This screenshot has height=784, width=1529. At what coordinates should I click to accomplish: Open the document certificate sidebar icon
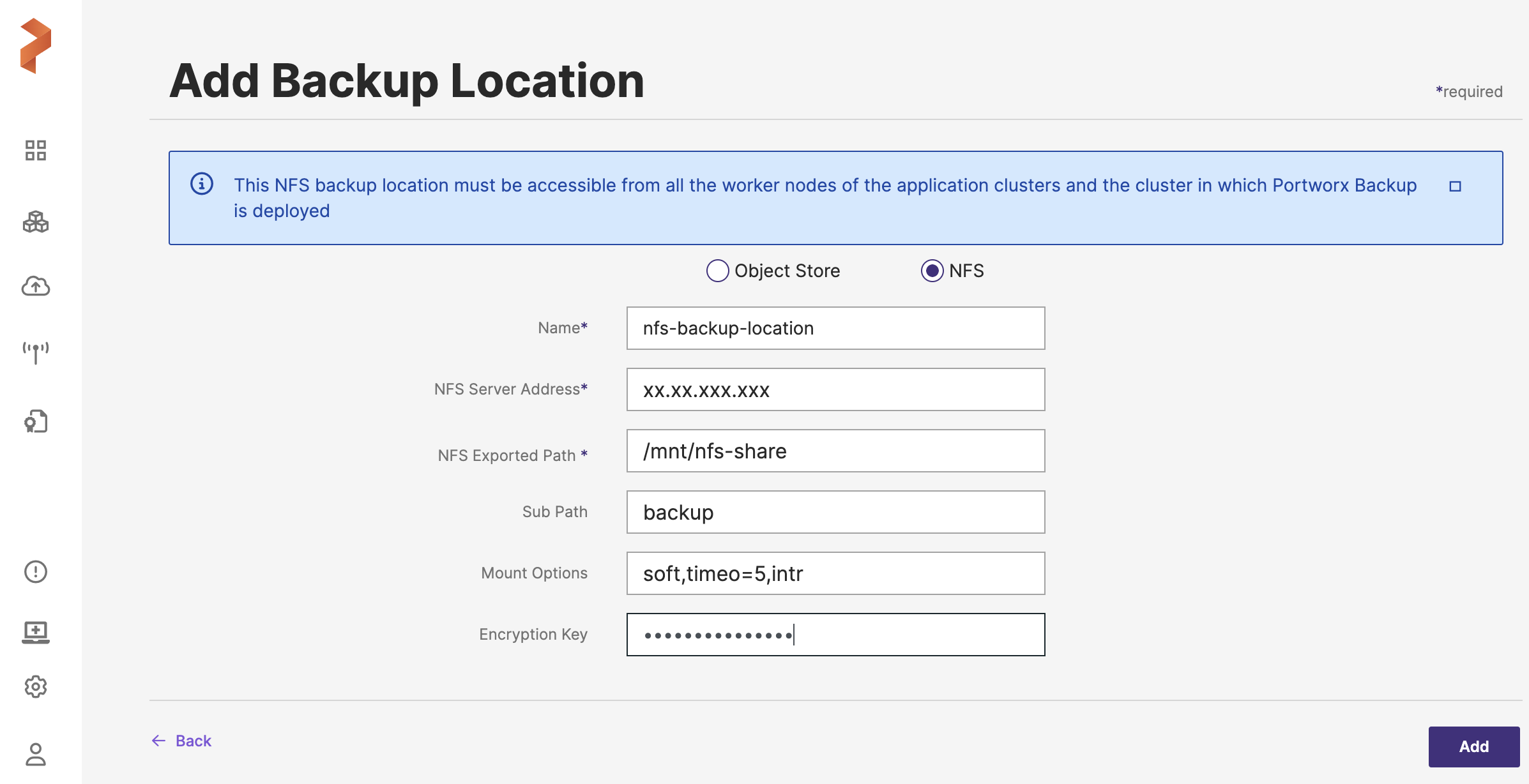click(36, 421)
